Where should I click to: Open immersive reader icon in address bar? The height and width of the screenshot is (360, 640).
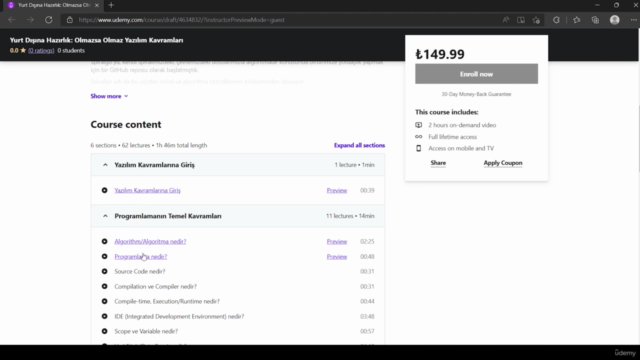click(521, 20)
